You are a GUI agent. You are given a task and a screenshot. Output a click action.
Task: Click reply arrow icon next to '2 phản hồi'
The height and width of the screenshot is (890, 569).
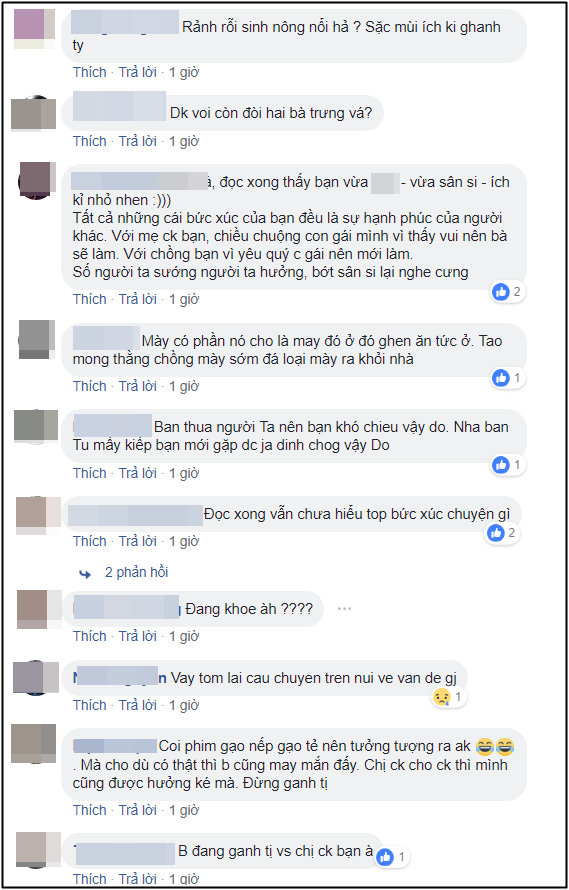point(85,574)
